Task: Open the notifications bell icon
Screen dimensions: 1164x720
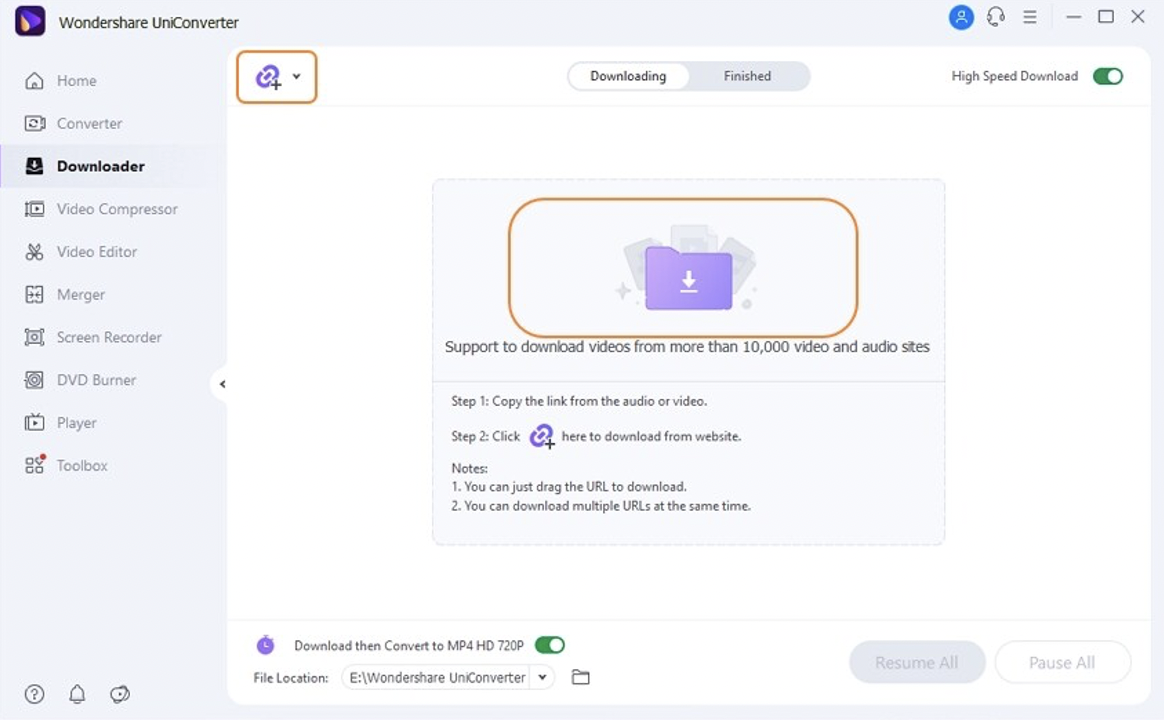Action: [x=77, y=694]
